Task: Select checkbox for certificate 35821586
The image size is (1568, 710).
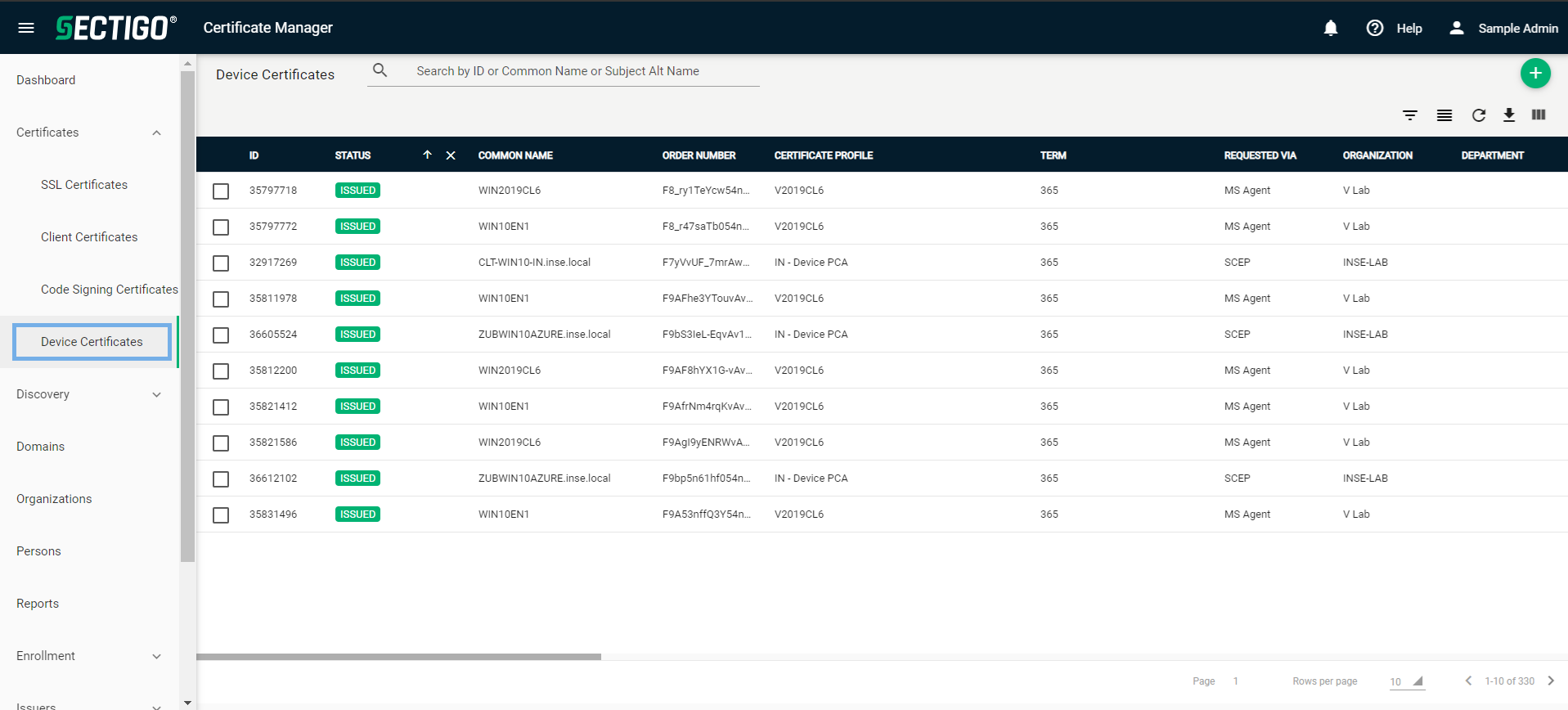Action: coord(221,443)
